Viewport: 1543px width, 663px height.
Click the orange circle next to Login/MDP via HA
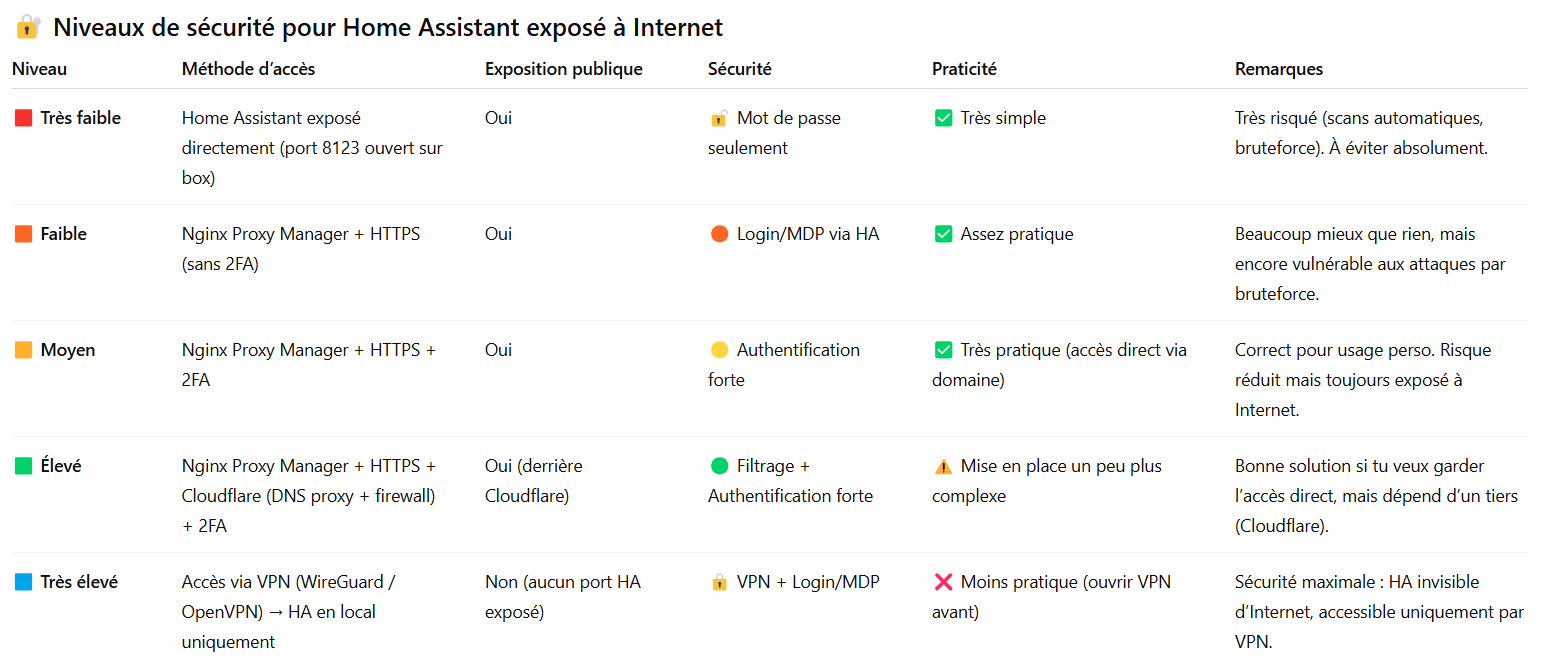tap(718, 234)
